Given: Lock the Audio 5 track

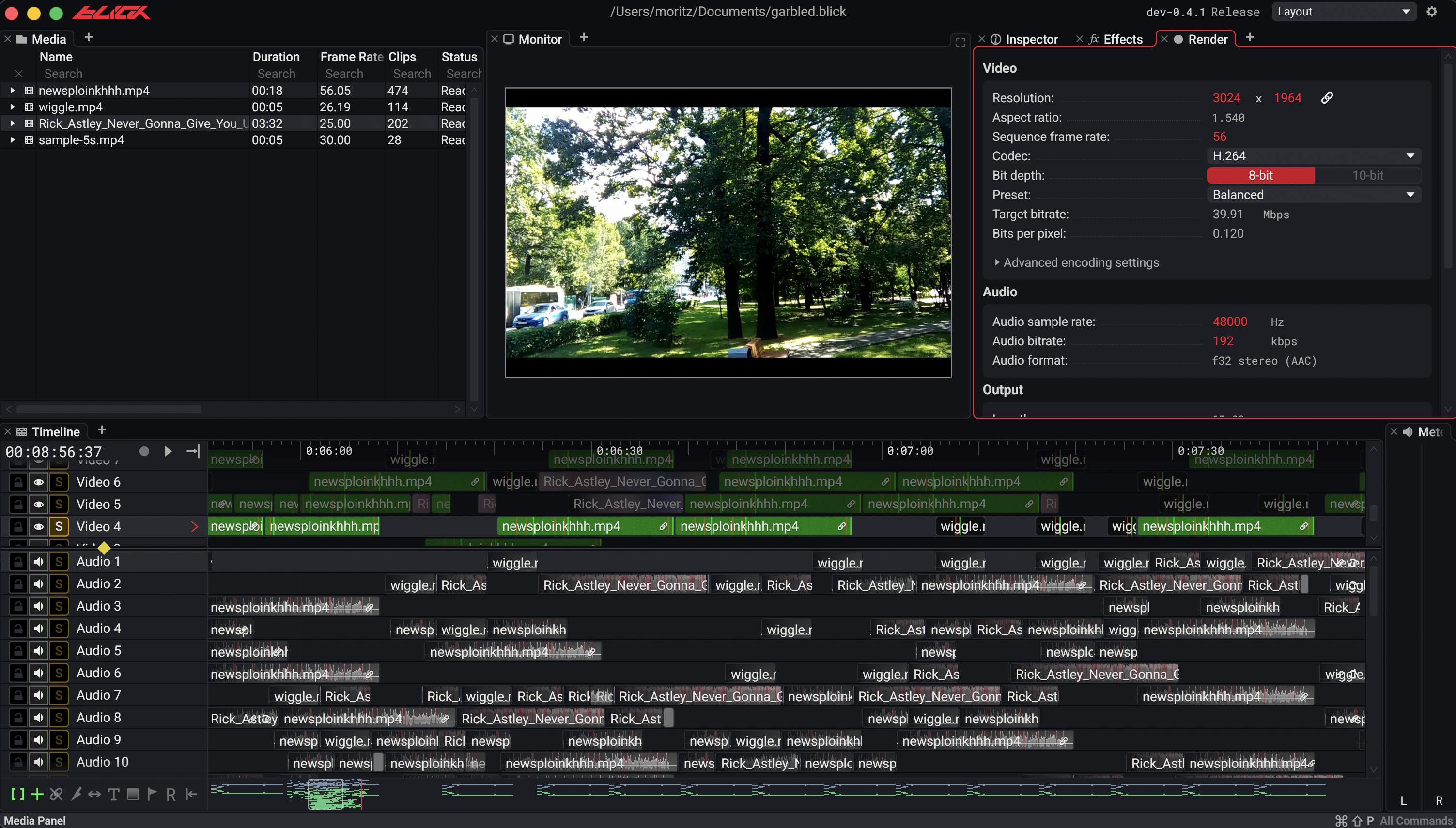Looking at the screenshot, I should 17,651.
